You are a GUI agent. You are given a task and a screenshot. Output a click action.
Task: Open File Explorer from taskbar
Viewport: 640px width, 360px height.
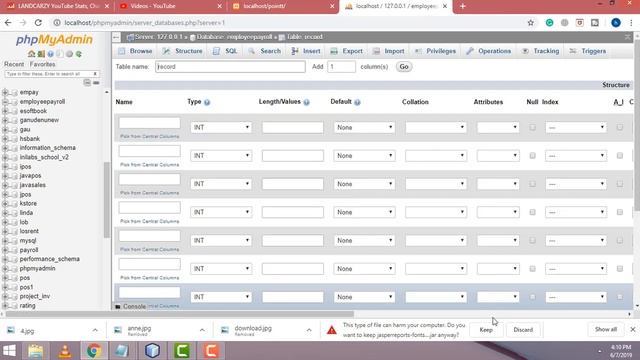click(36, 351)
